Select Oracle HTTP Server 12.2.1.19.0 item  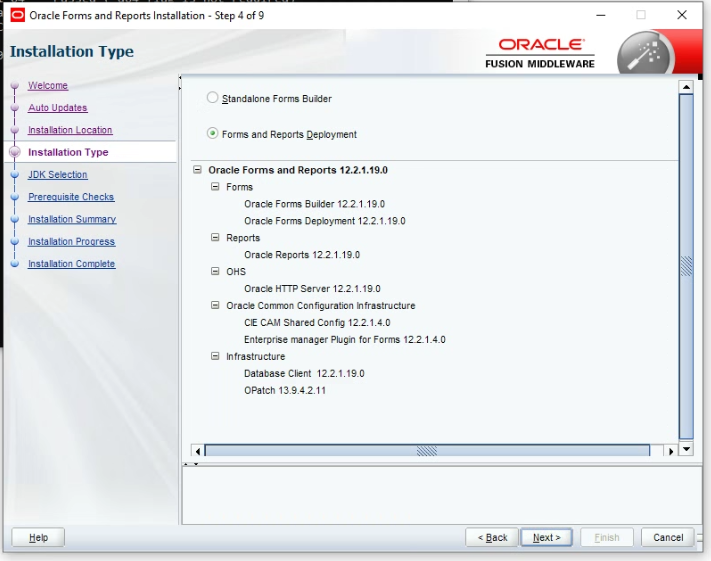[312, 288]
